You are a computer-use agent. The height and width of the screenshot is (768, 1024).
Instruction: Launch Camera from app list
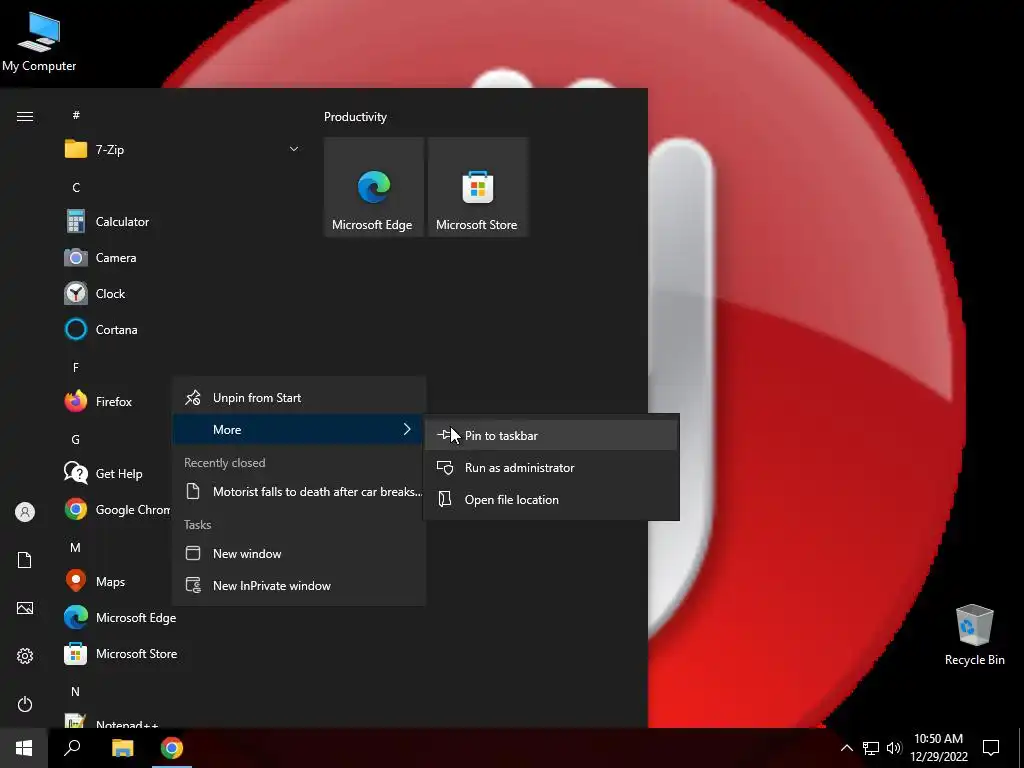pos(181,258)
